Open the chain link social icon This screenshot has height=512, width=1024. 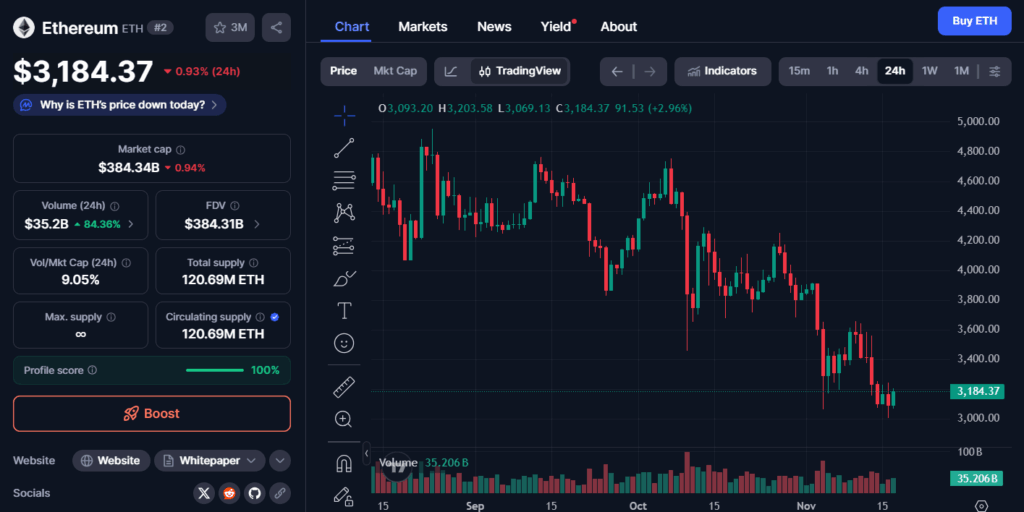tap(280, 493)
